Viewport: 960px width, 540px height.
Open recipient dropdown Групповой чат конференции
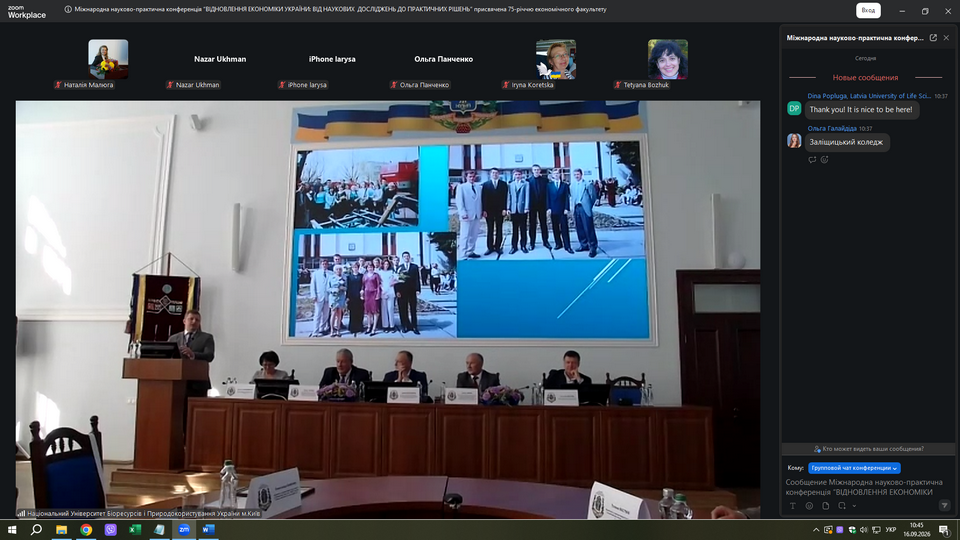coord(854,468)
